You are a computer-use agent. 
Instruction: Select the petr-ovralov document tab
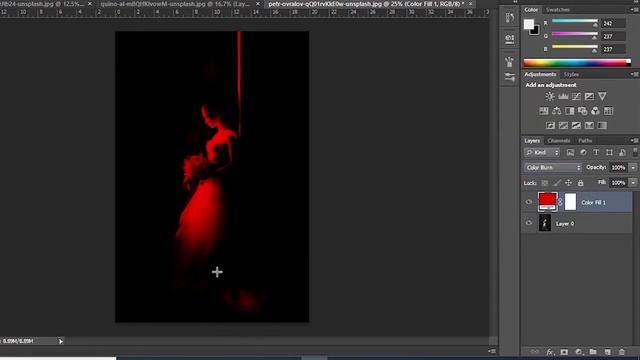click(366, 4)
